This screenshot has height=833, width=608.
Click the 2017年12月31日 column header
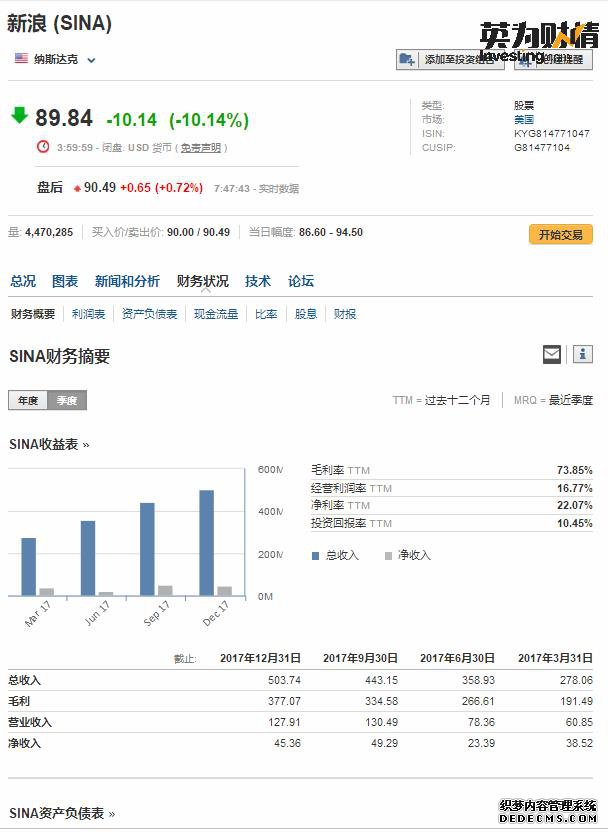pyautogui.click(x=260, y=658)
